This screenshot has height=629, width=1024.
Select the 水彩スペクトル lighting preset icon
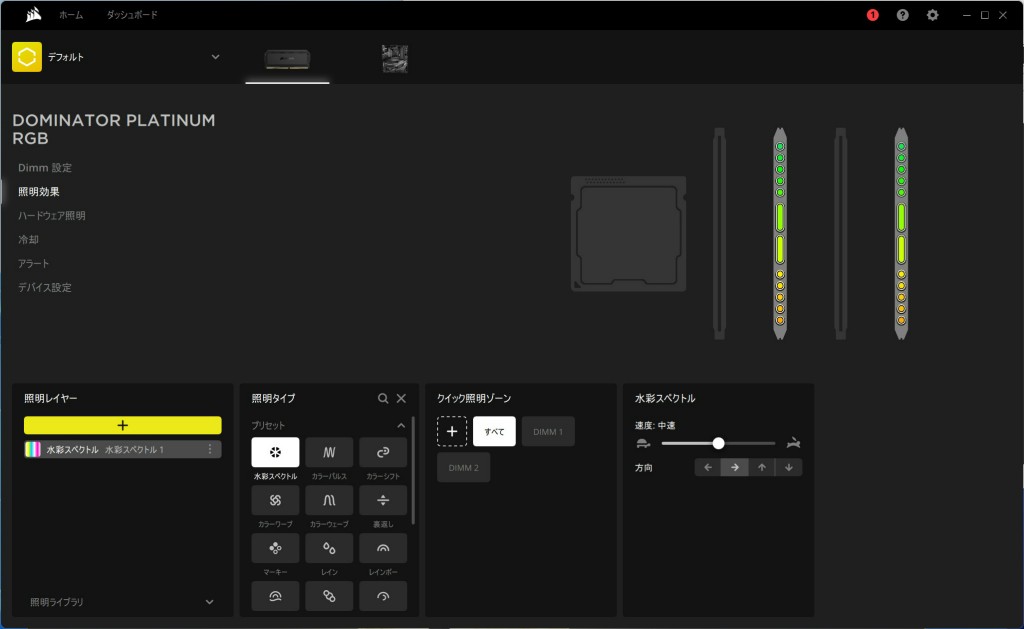pos(275,452)
